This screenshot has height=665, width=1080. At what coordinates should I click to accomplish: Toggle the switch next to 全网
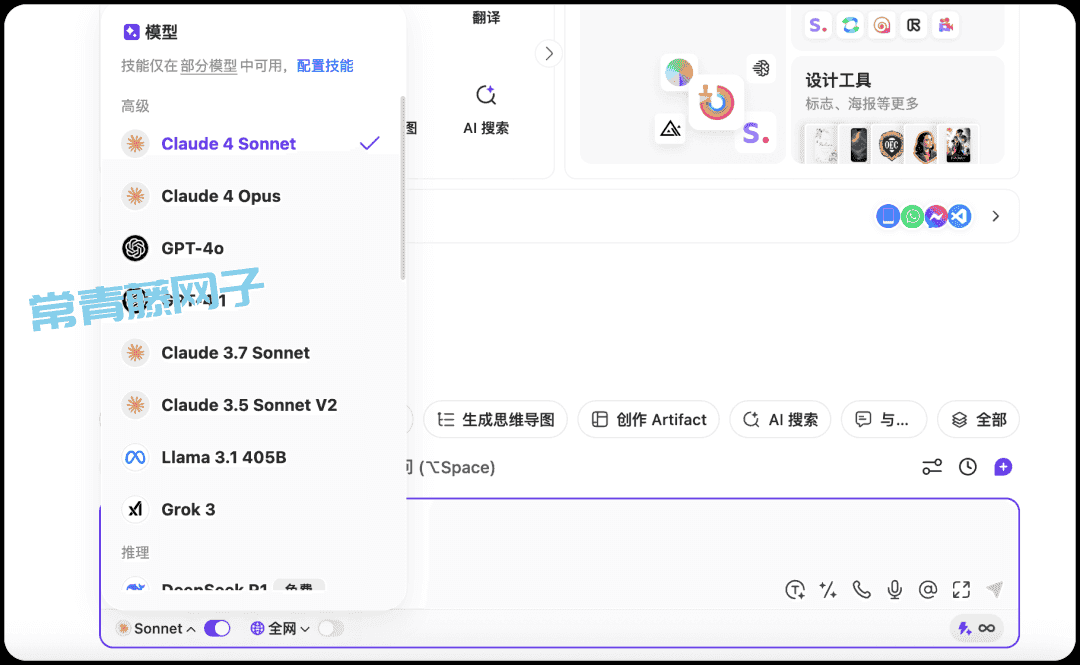[331, 628]
